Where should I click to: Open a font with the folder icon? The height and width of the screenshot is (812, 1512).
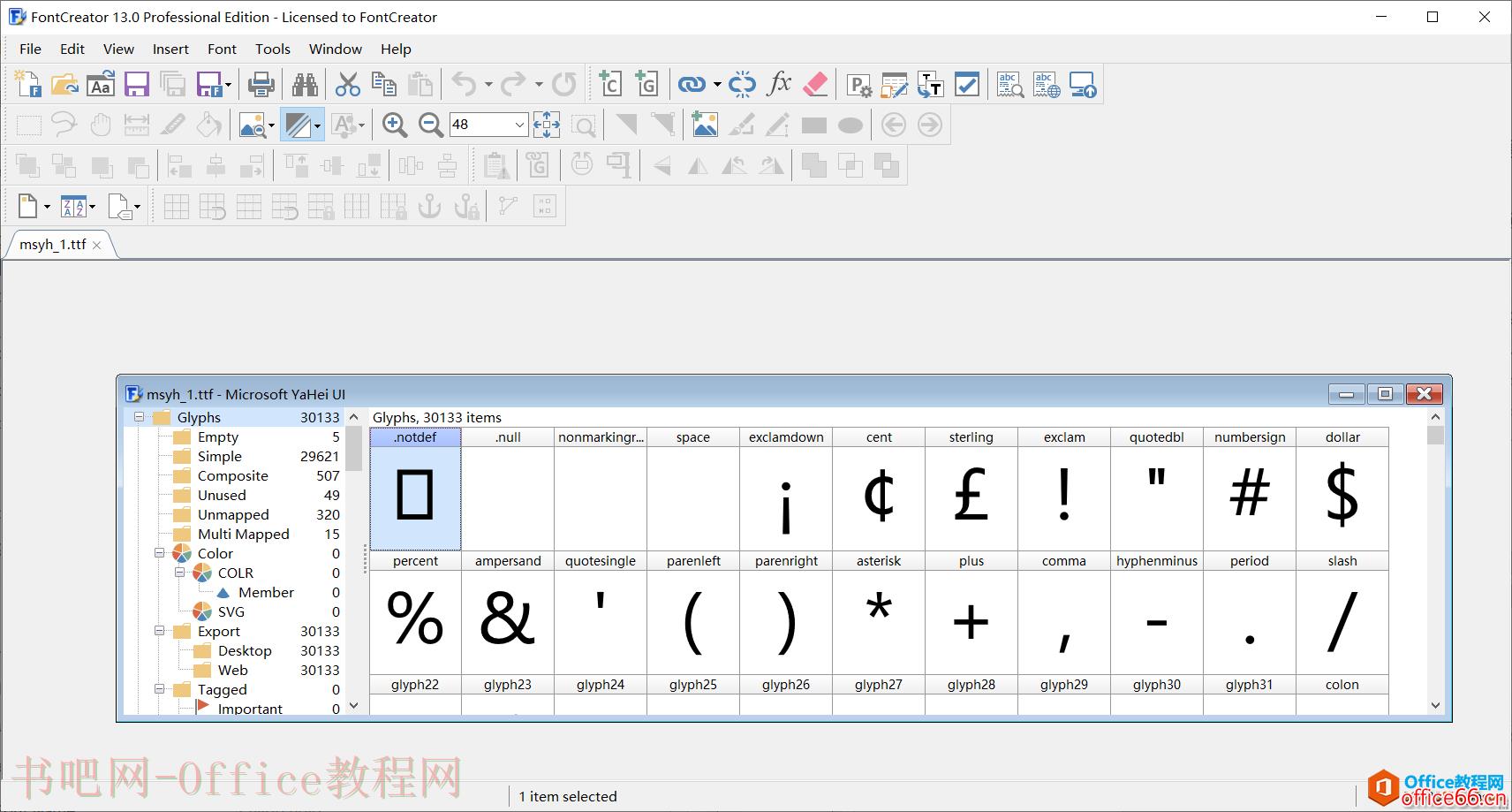click(x=64, y=85)
